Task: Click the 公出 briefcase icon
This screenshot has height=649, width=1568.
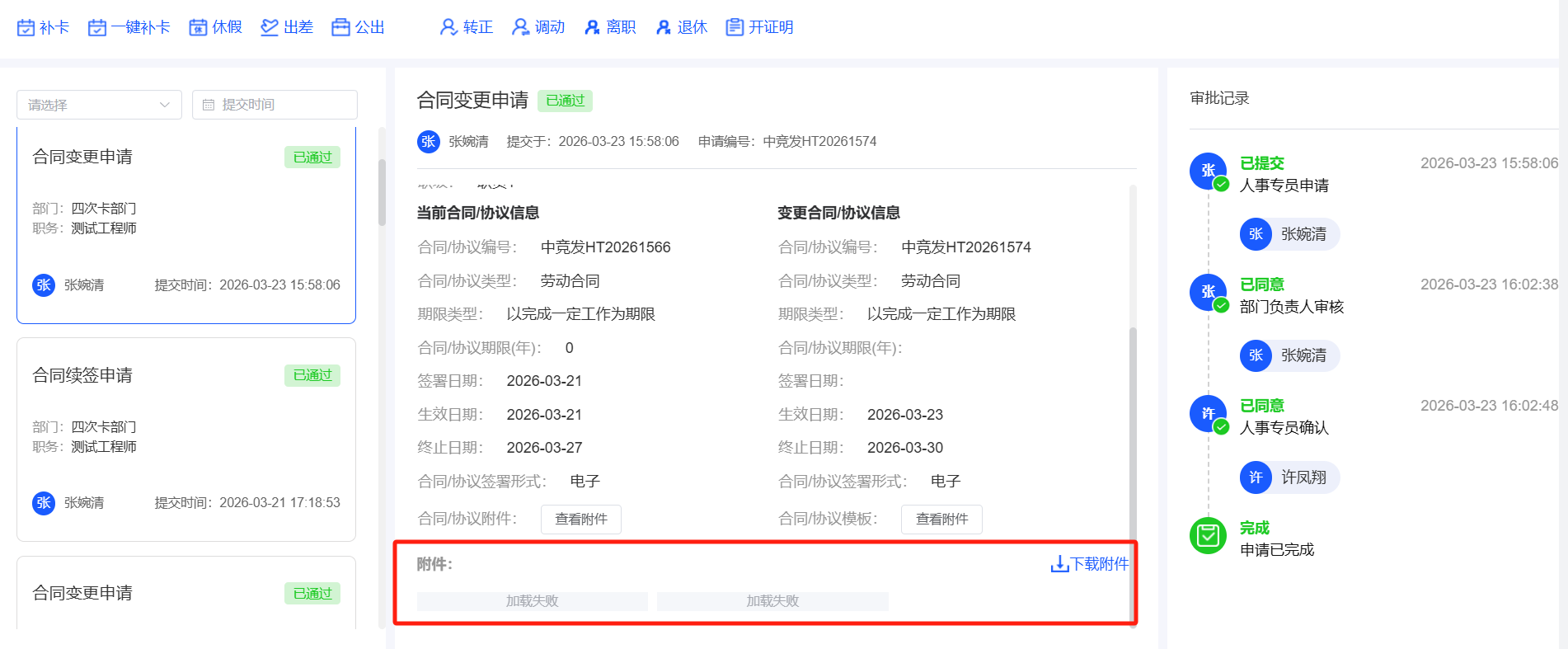Action: click(340, 28)
